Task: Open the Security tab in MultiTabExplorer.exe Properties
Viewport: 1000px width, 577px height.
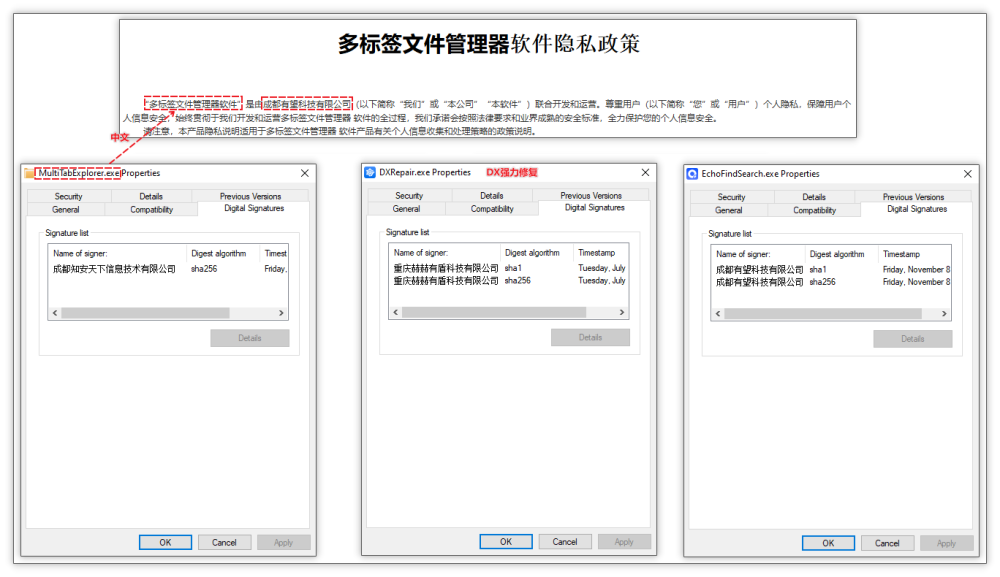Action: (68, 197)
